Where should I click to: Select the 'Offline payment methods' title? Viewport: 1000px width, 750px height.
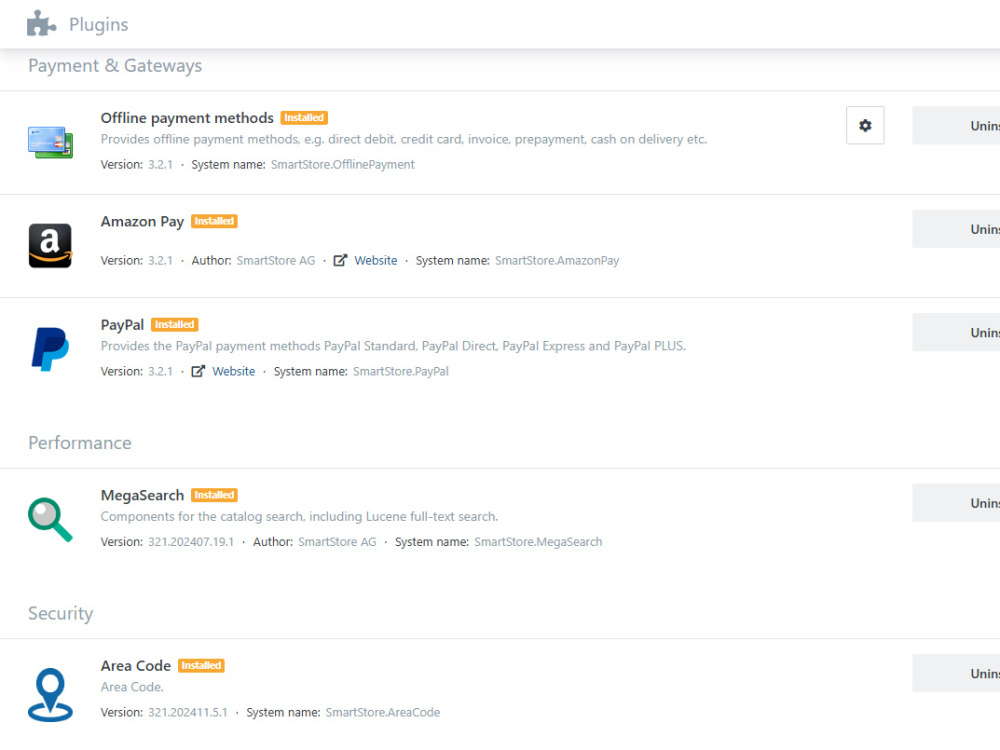pyautogui.click(x=187, y=118)
